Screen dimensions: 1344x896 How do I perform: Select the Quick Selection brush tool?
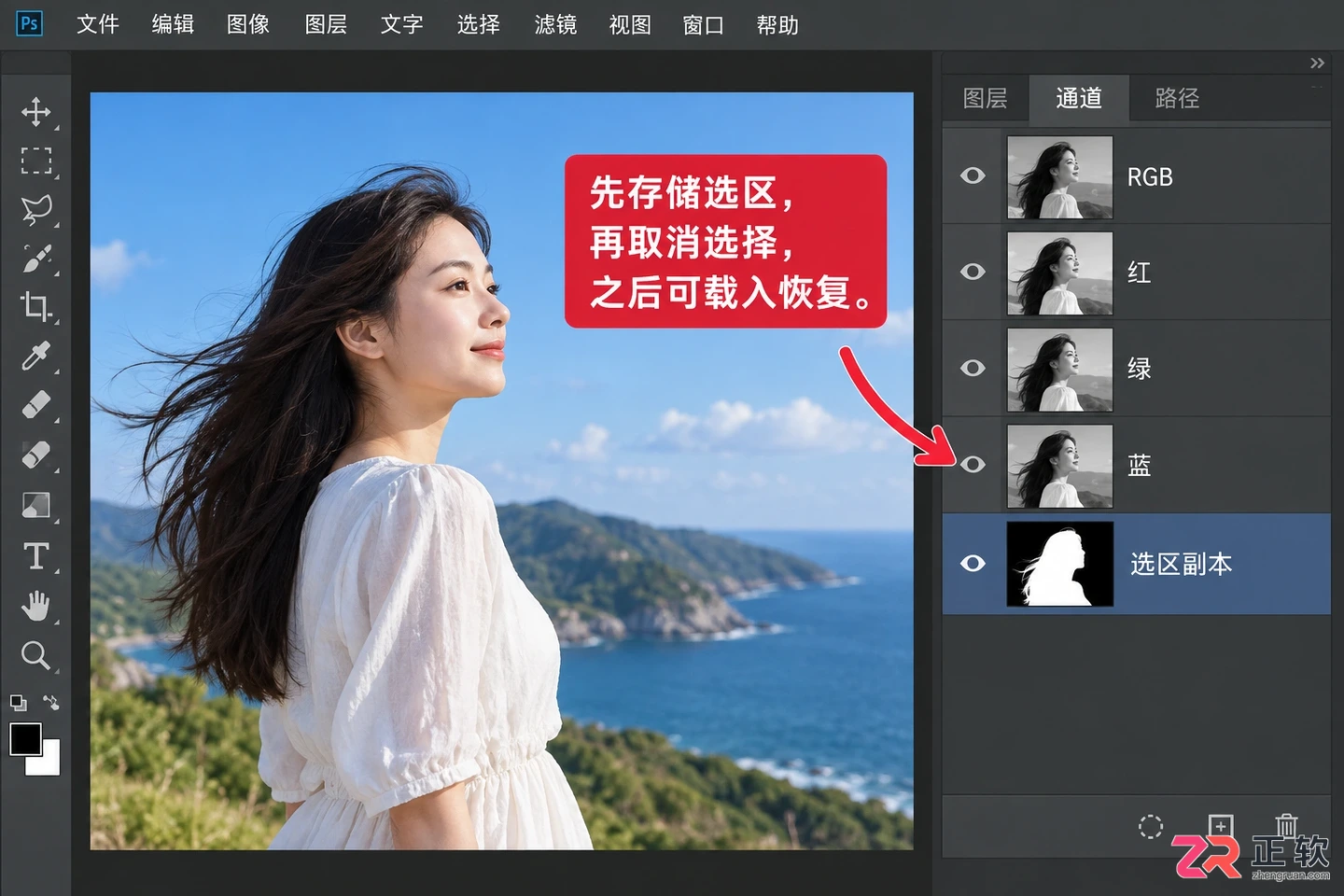35,258
